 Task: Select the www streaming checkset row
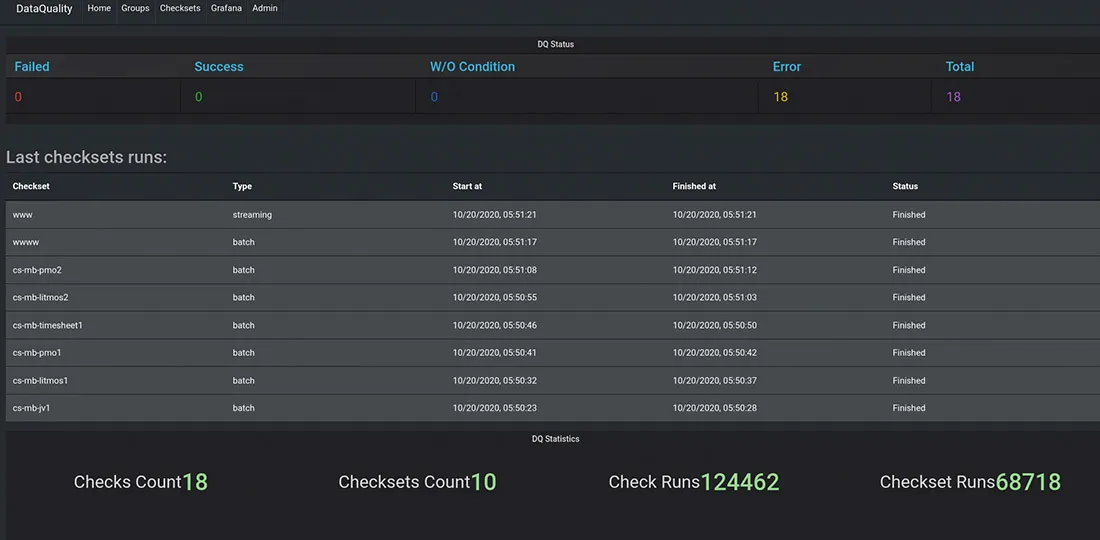[x=23, y=215]
